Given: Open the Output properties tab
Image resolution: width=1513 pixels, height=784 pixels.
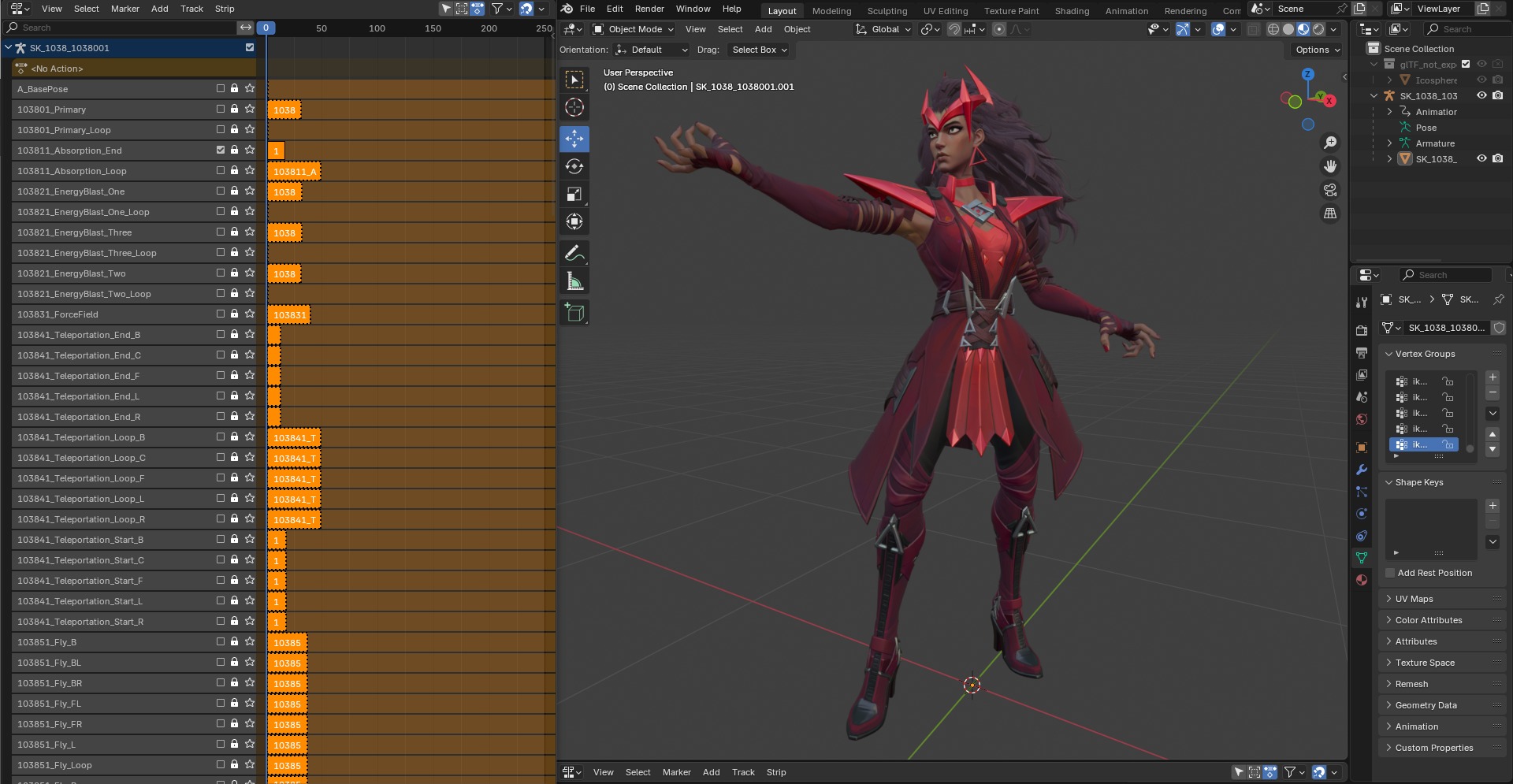Looking at the screenshot, I should [x=1362, y=353].
